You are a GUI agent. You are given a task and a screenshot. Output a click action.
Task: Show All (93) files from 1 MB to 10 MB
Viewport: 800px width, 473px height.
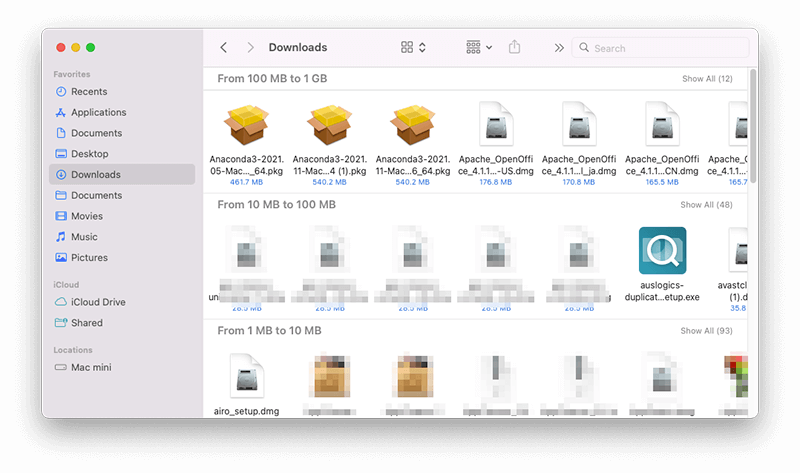[706, 331]
